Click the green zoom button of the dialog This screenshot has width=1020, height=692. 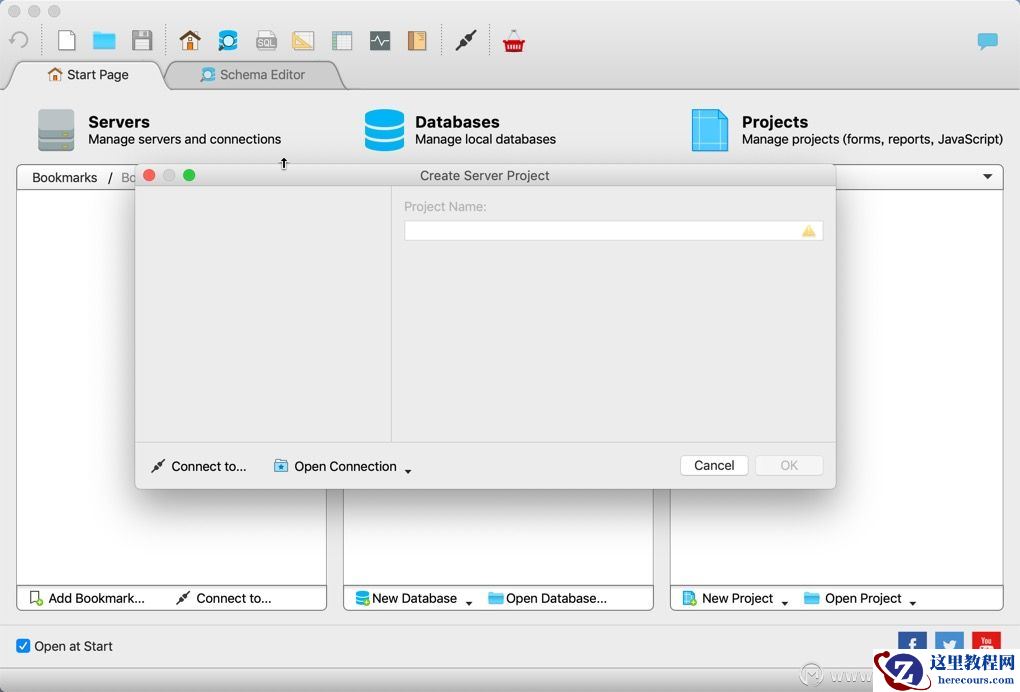pyautogui.click(x=189, y=176)
